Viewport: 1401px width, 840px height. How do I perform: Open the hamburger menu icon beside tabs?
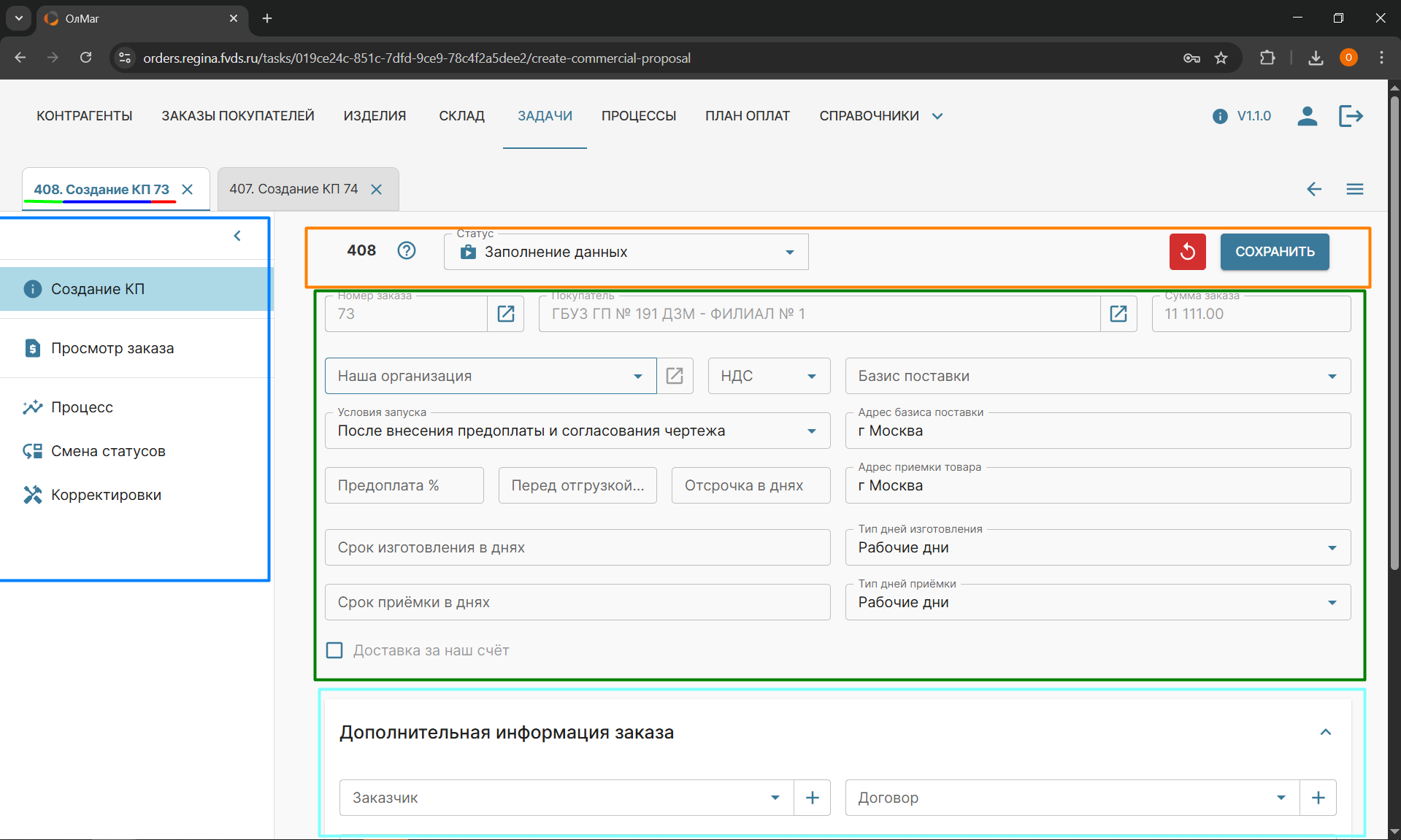(x=1354, y=190)
